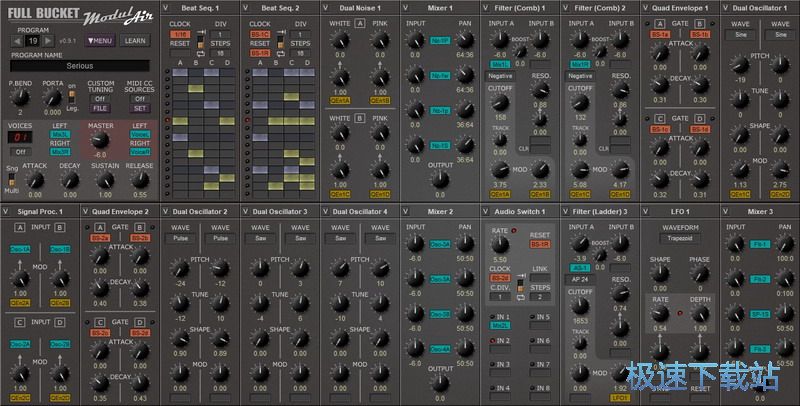The width and height of the screenshot is (800, 406).
Task: Click the SET button under MIDI CC Sources
Action: click(140, 109)
